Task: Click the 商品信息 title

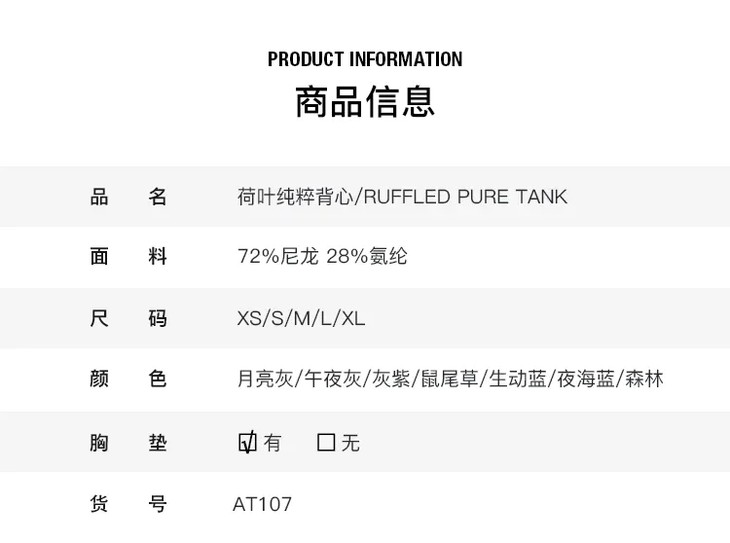Action: pyautogui.click(x=365, y=102)
